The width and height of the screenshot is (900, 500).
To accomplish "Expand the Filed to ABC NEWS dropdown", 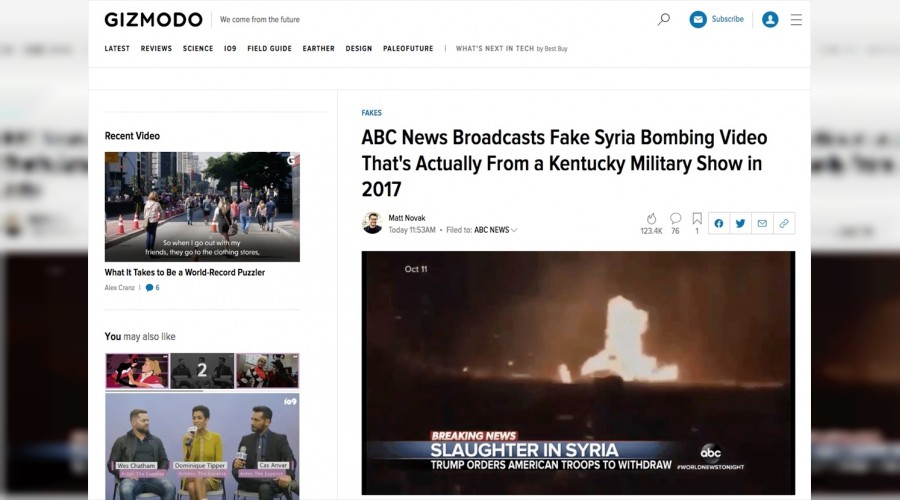I will (495, 230).
